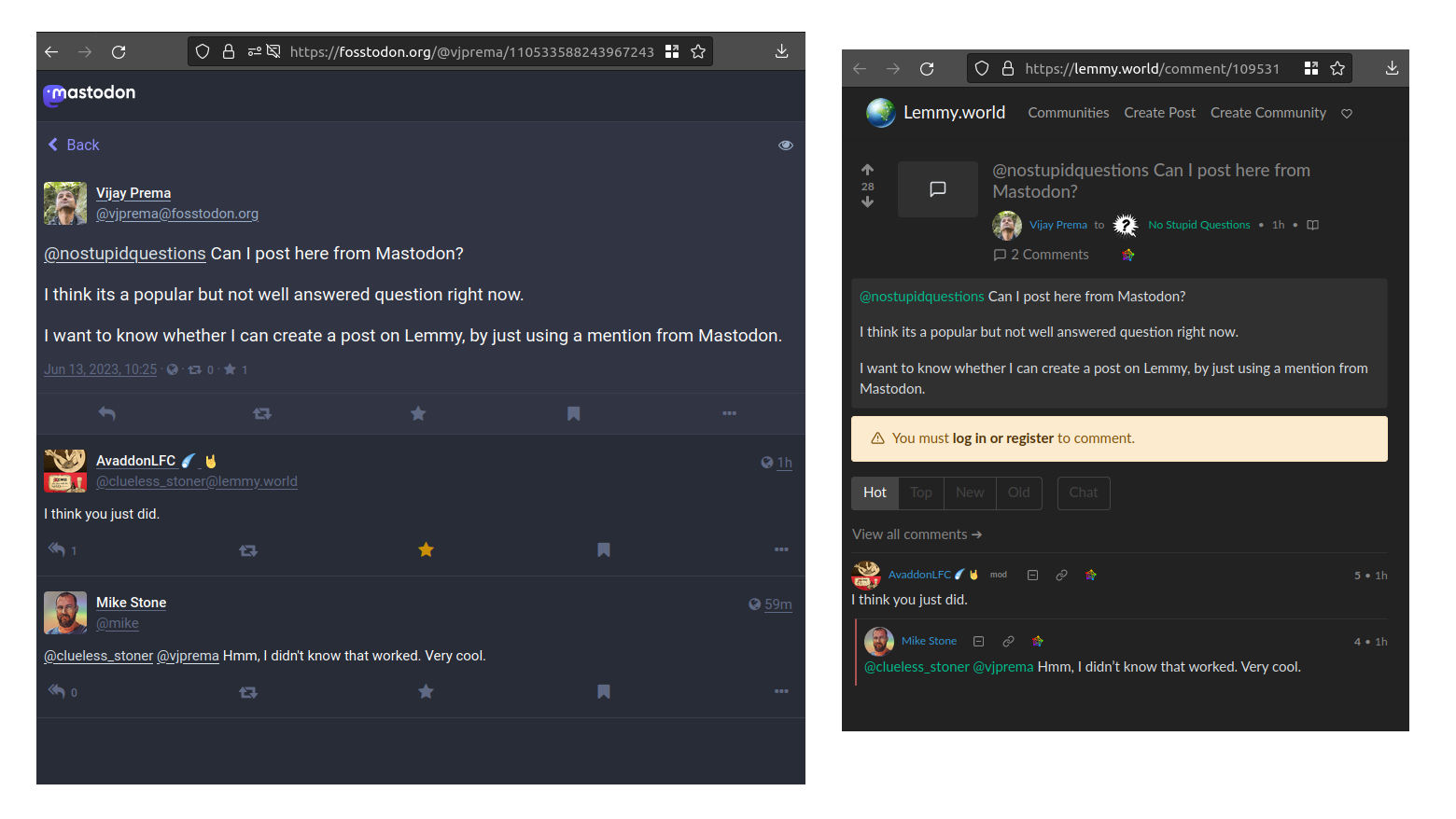Toggle the eye visibility icon in the Mastodon header
1456x819 pixels.
(786, 146)
